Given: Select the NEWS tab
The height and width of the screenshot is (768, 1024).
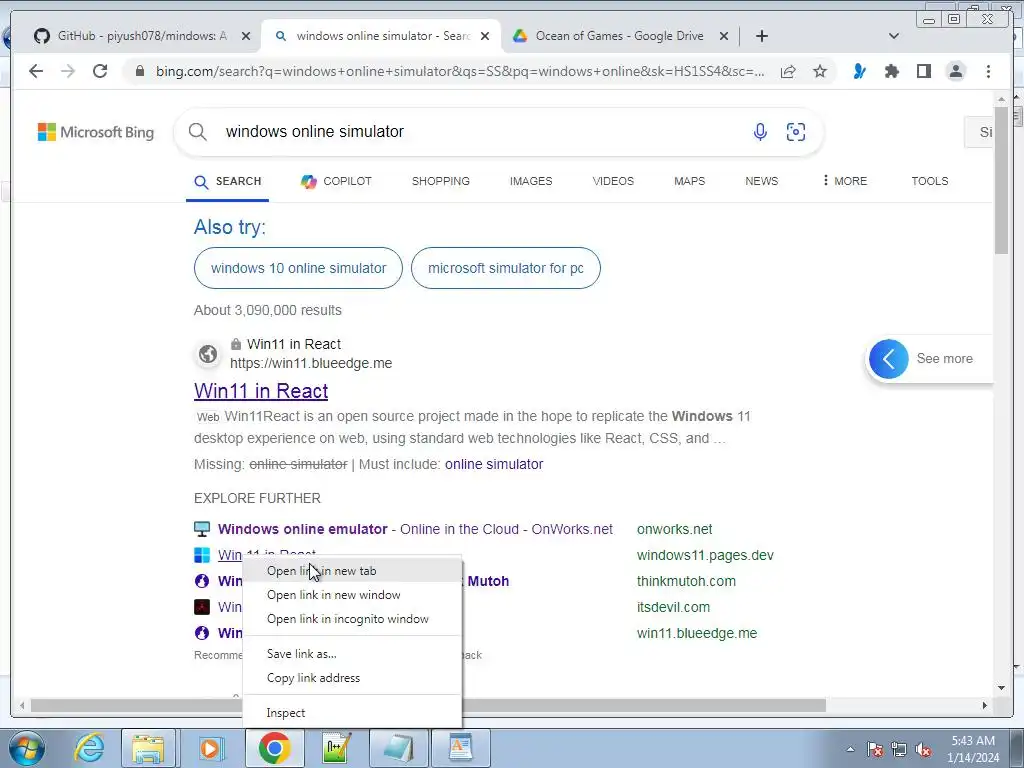Looking at the screenshot, I should (761, 182).
